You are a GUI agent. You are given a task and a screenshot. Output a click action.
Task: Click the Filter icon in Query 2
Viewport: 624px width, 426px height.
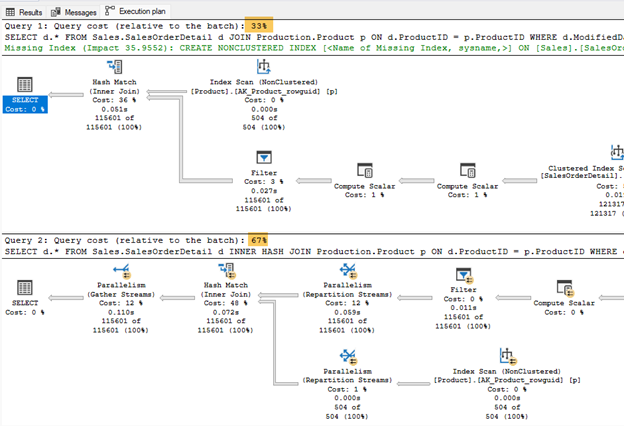click(464, 275)
